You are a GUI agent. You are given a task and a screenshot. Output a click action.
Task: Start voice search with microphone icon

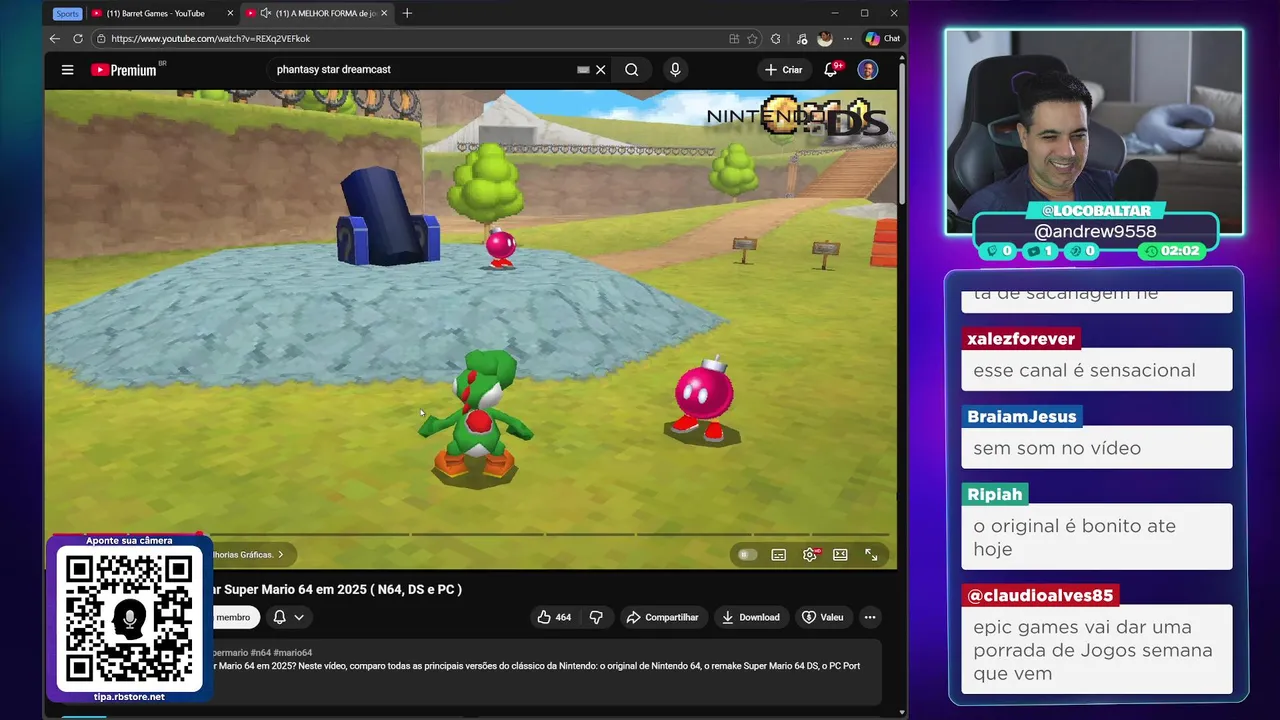(675, 70)
